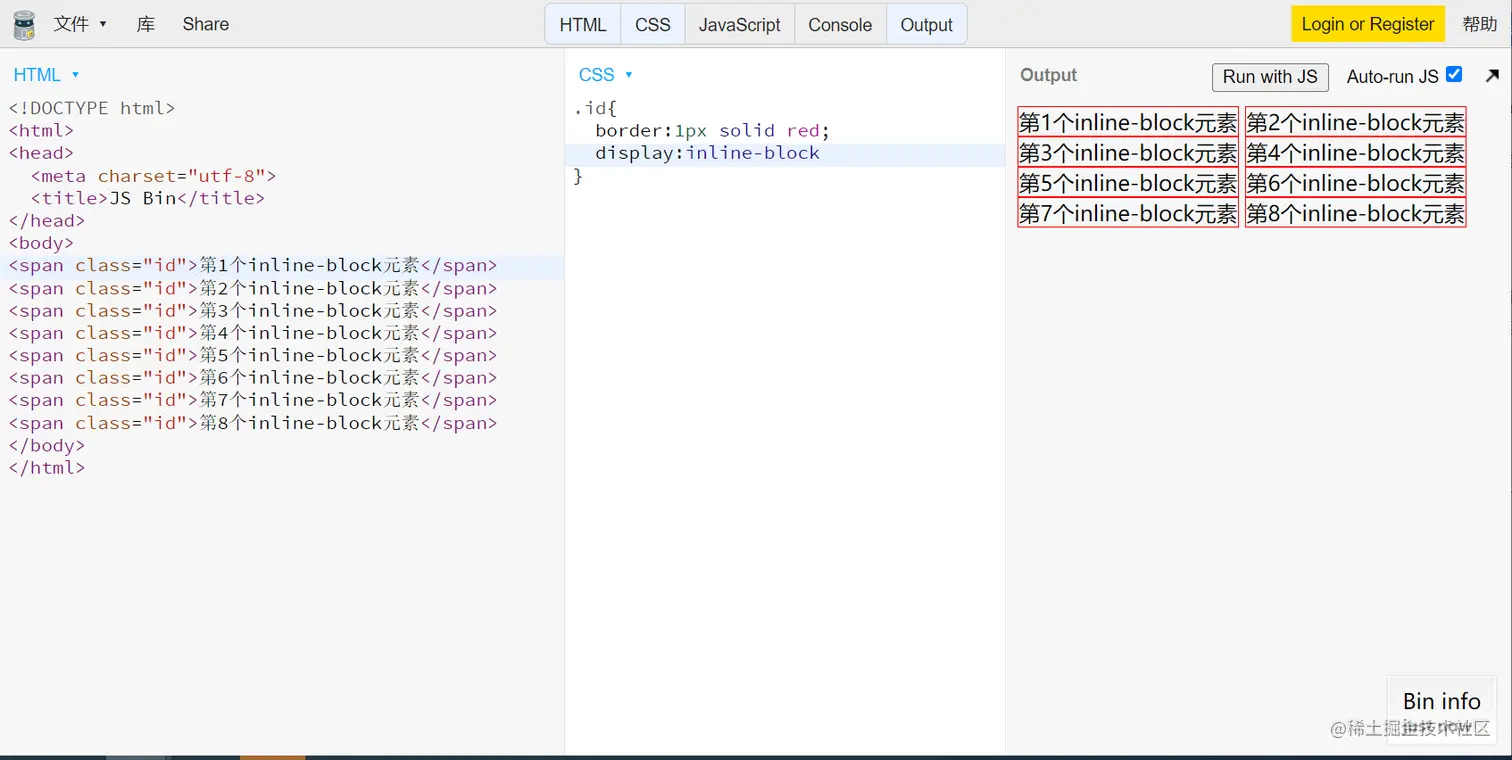Click the span line for 第2个inline-block元素 in HTML
This screenshot has height=760, width=1512.
[x=253, y=289]
